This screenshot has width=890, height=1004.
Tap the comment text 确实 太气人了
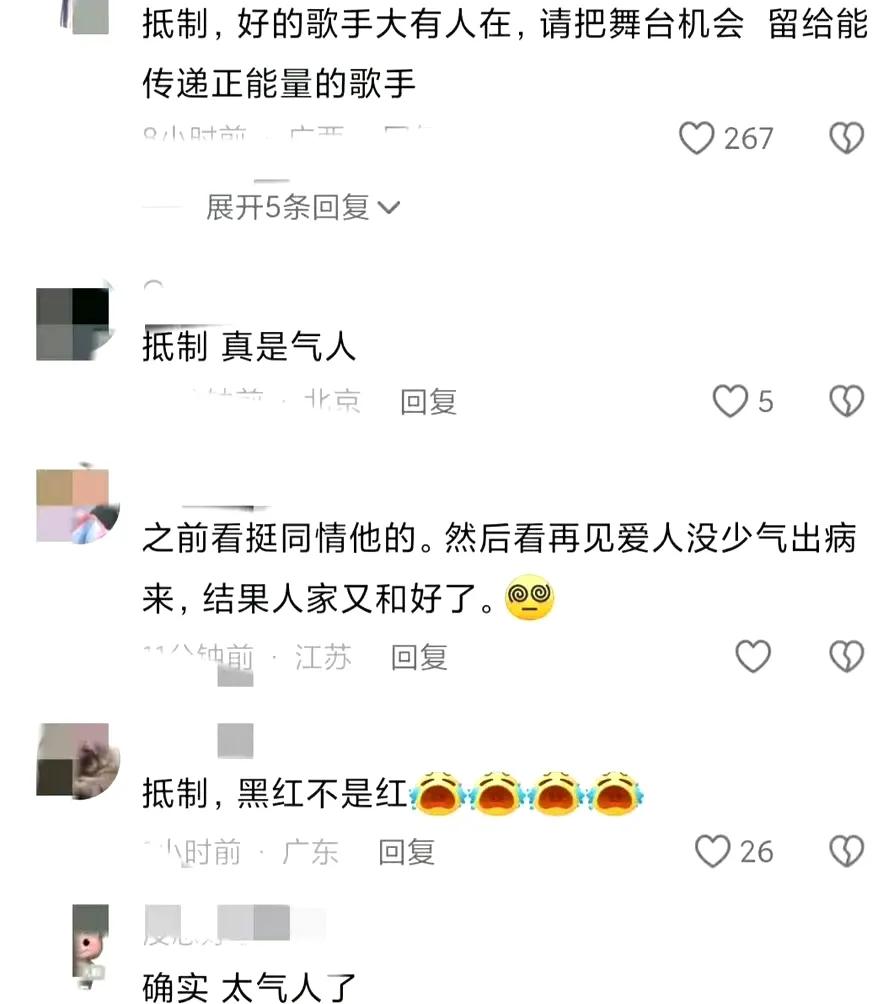point(249,987)
